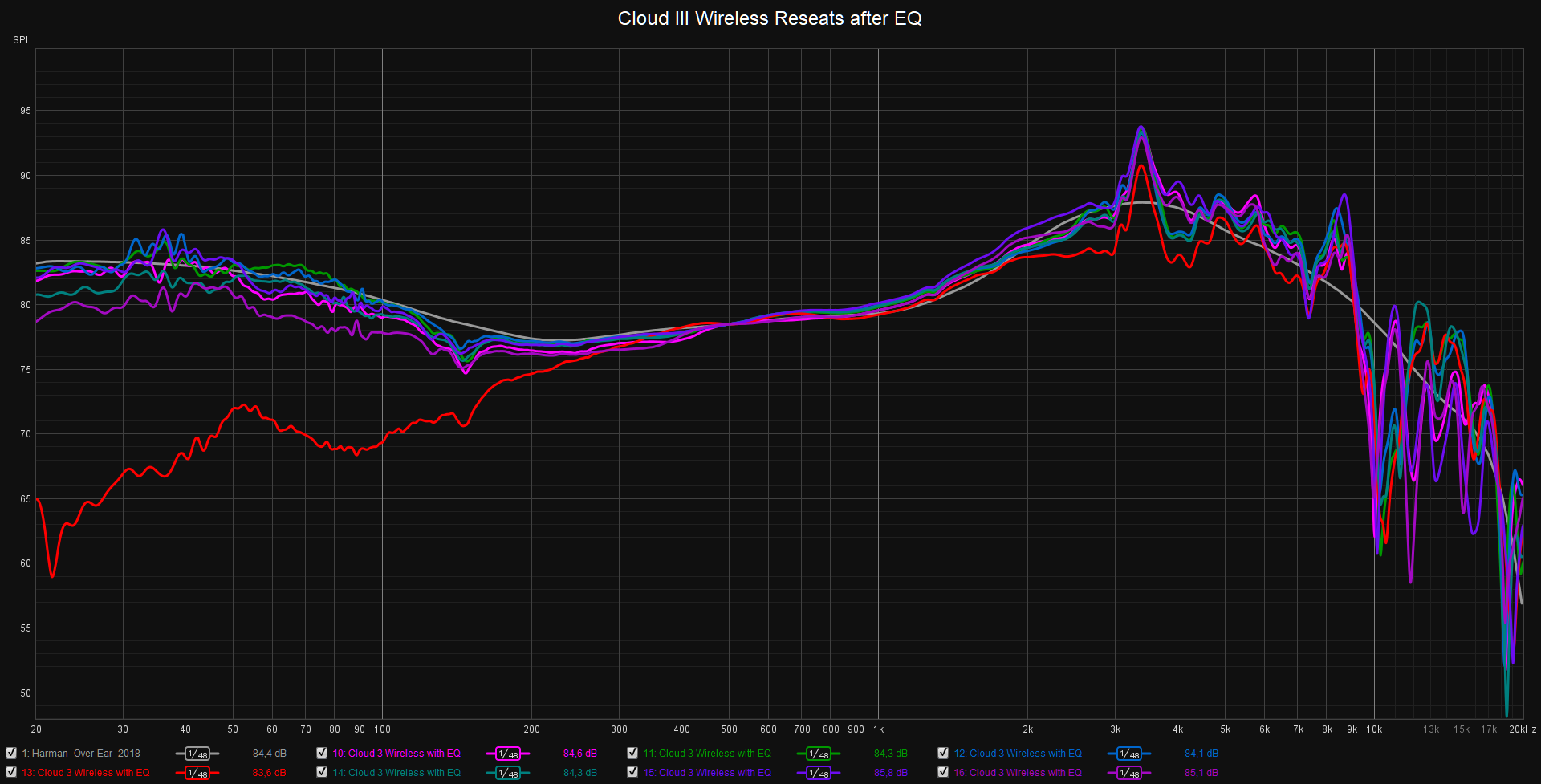This screenshot has height=784, width=1541.
Task: Select legend label '13: Cloud 3 Wireless with EQ'
Action: 86,773
